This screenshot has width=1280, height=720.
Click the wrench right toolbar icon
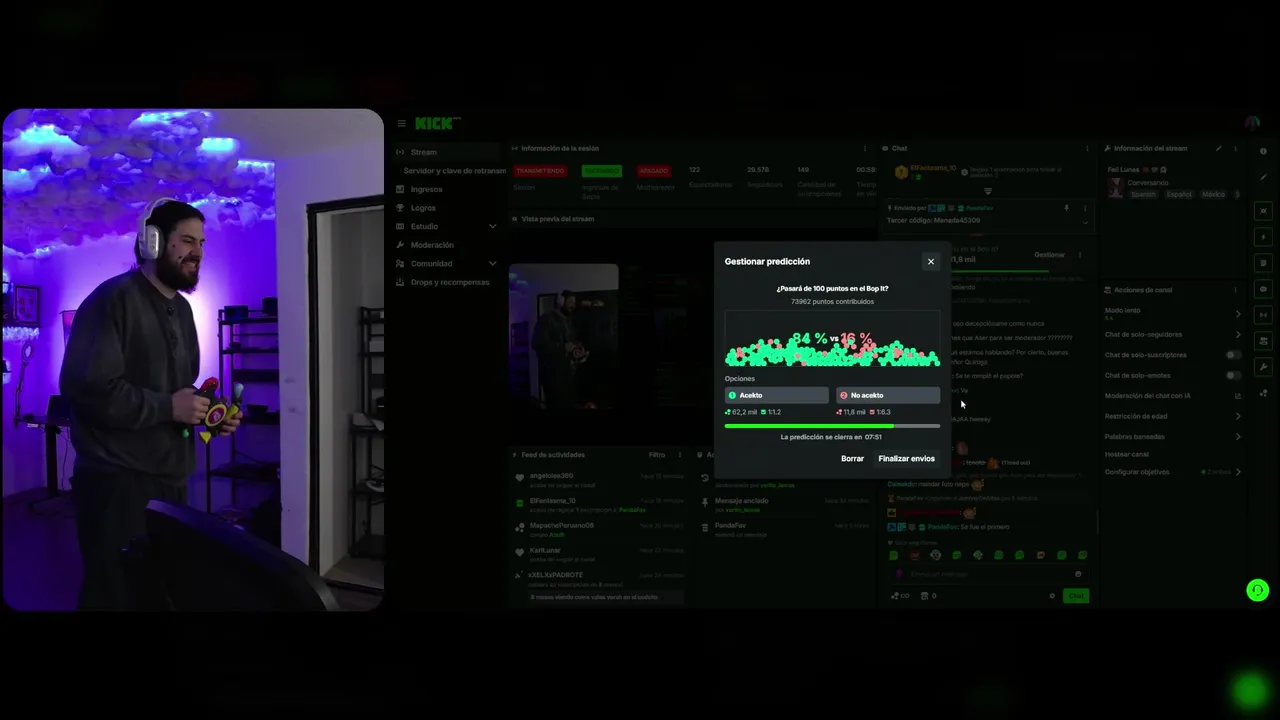[x=1263, y=367]
